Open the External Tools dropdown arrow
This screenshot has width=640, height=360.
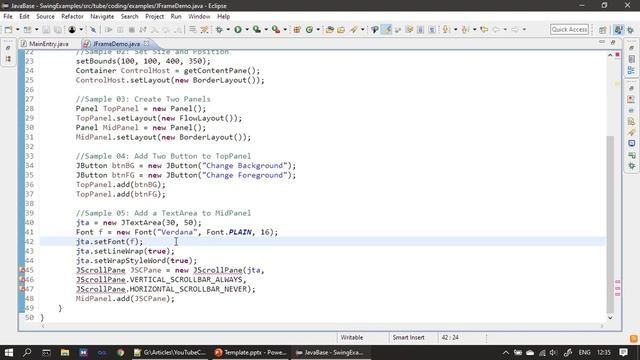click(285, 29)
